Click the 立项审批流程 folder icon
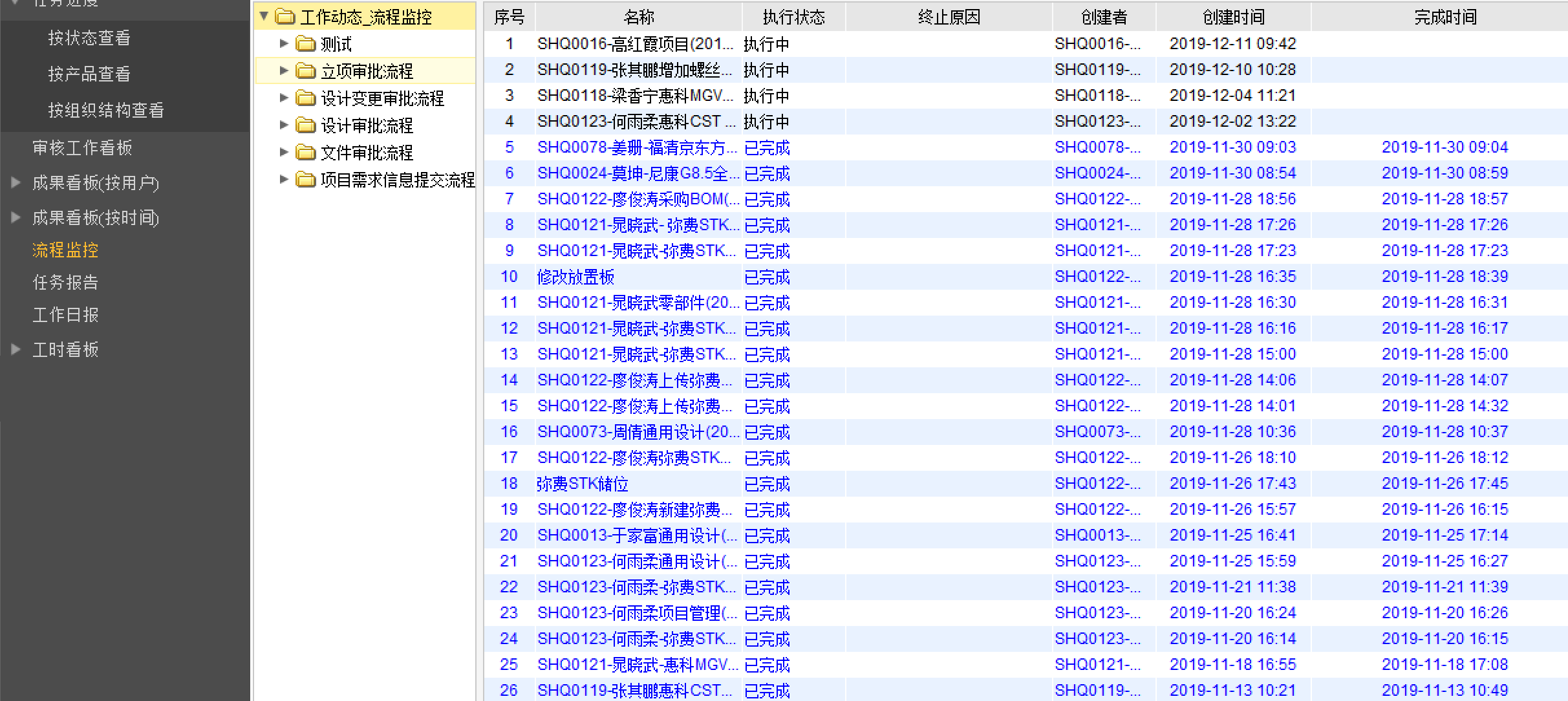1568x701 pixels. click(x=305, y=70)
